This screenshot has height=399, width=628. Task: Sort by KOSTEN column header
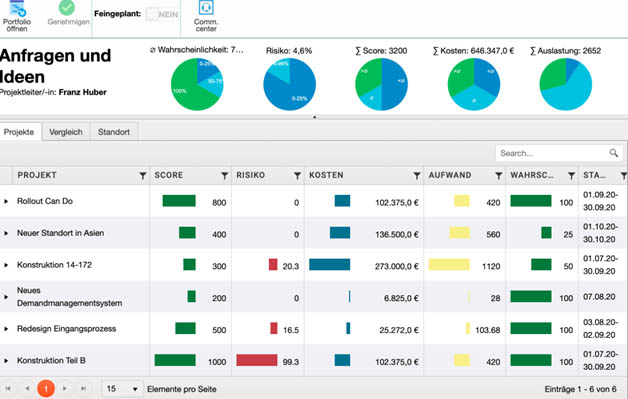[326, 175]
